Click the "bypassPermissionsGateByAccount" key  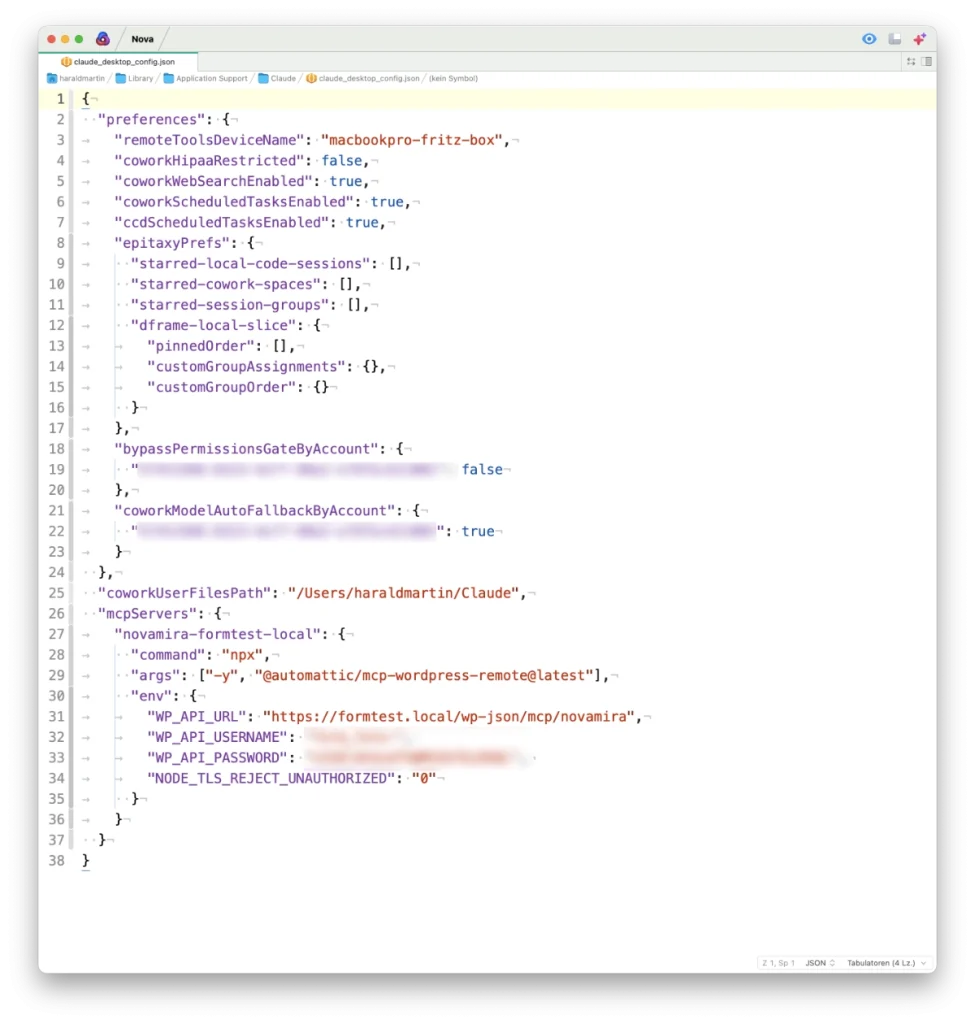coord(246,449)
